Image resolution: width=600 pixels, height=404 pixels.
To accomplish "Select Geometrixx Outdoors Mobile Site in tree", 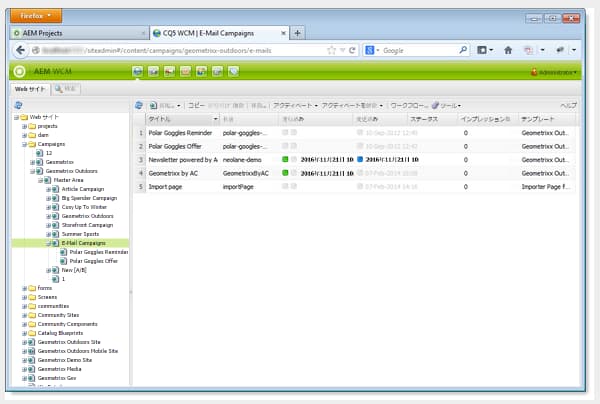I will click(78, 351).
